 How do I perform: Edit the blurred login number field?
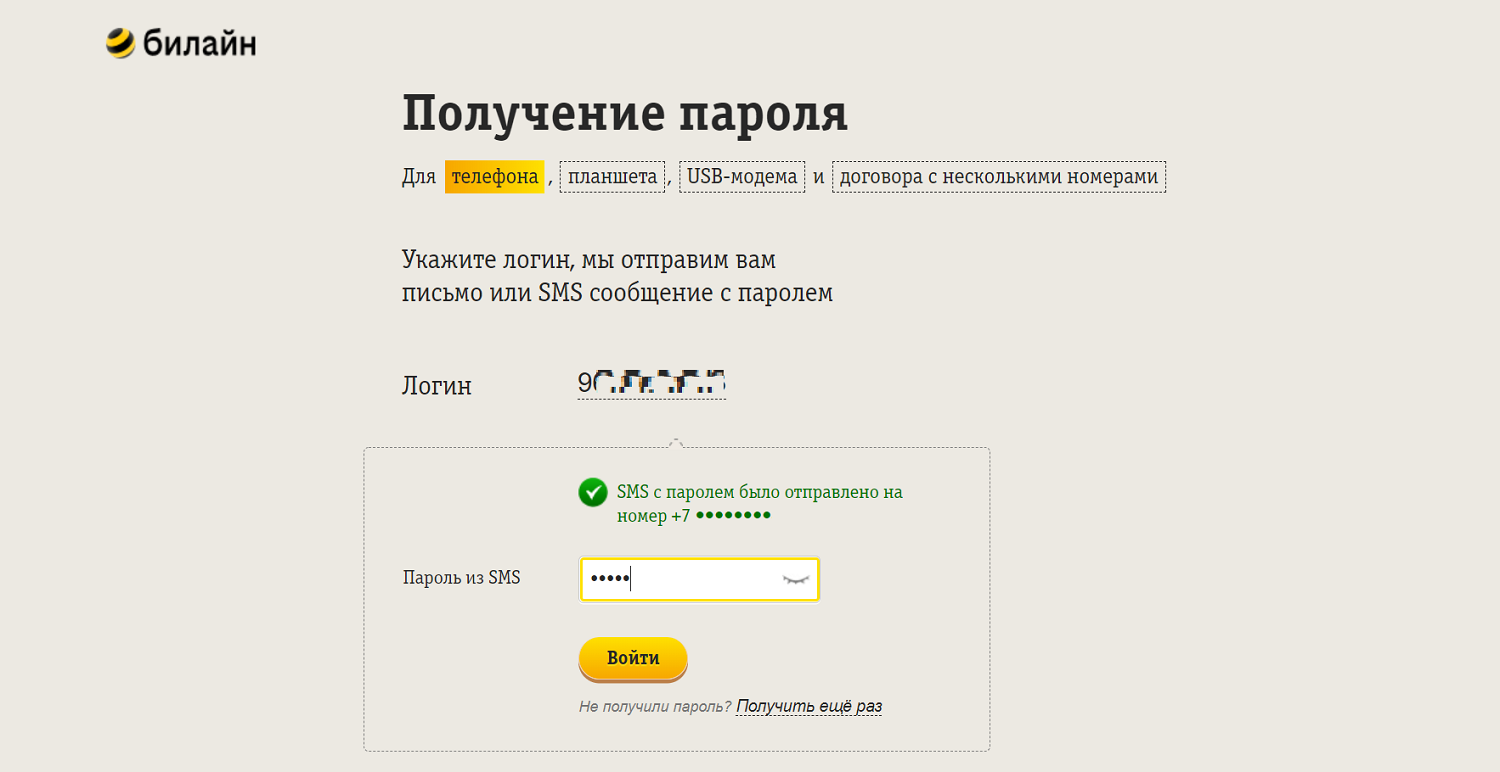tap(651, 383)
